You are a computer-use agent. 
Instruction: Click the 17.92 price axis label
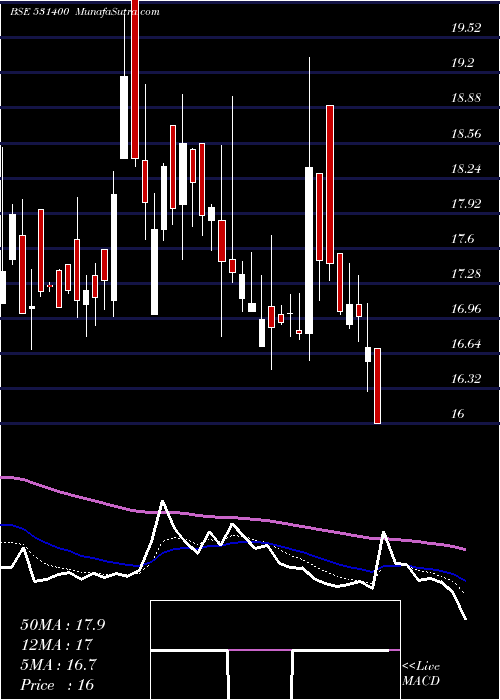click(466, 204)
